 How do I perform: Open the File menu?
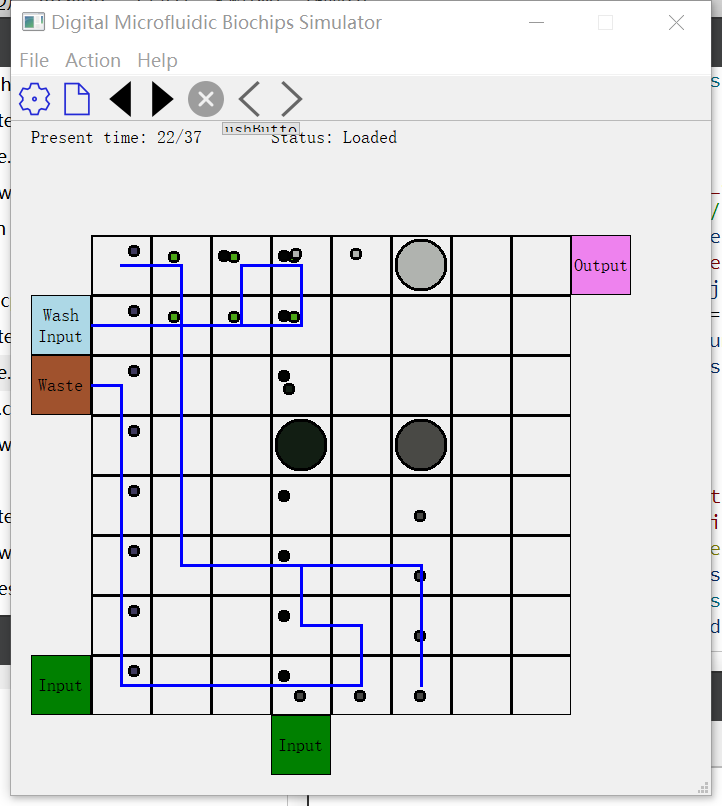click(x=34, y=61)
